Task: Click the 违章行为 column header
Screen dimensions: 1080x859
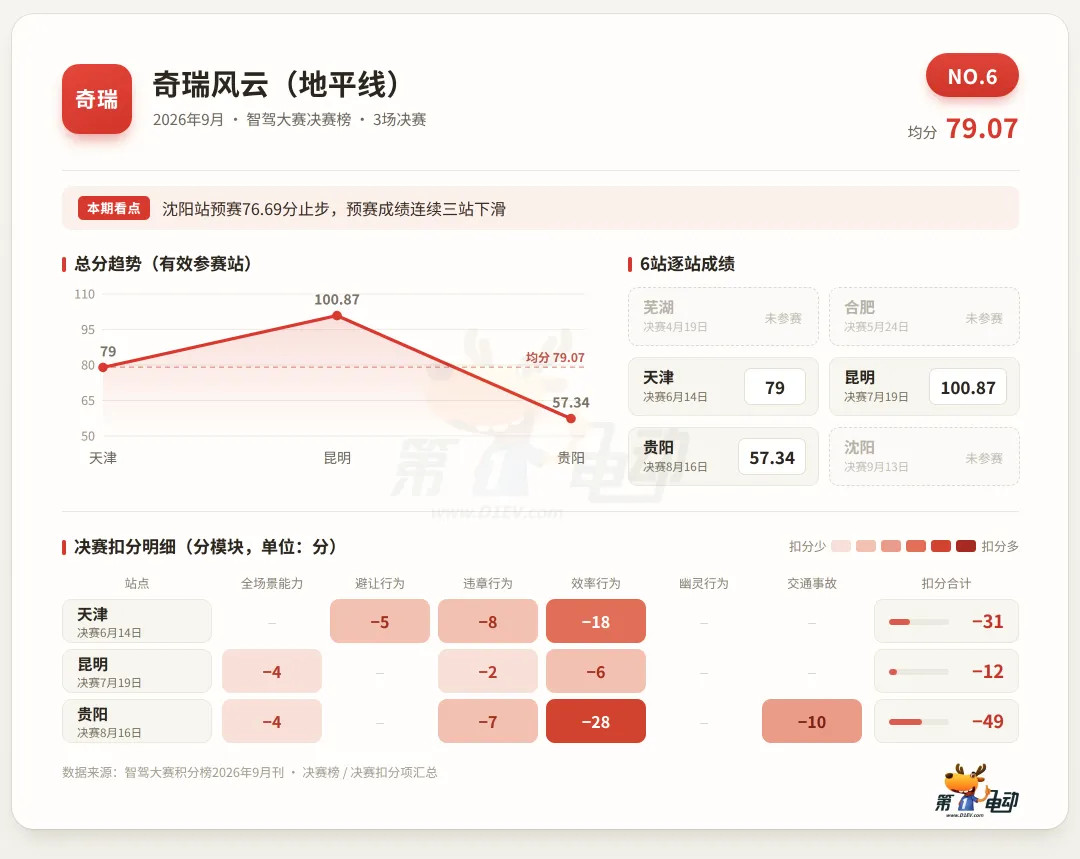Action: click(x=488, y=583)
